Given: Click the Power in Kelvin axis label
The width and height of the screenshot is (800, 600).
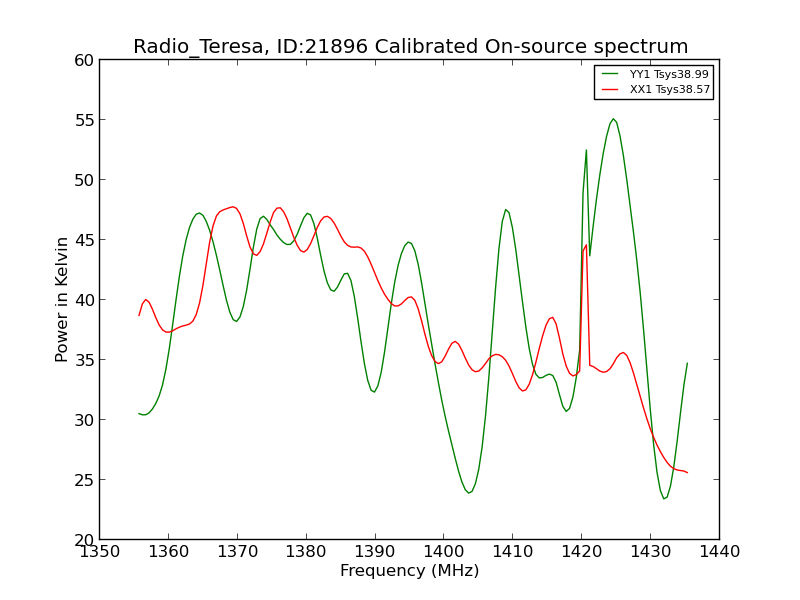Looking at the screenshot, I should pos(61,299).
